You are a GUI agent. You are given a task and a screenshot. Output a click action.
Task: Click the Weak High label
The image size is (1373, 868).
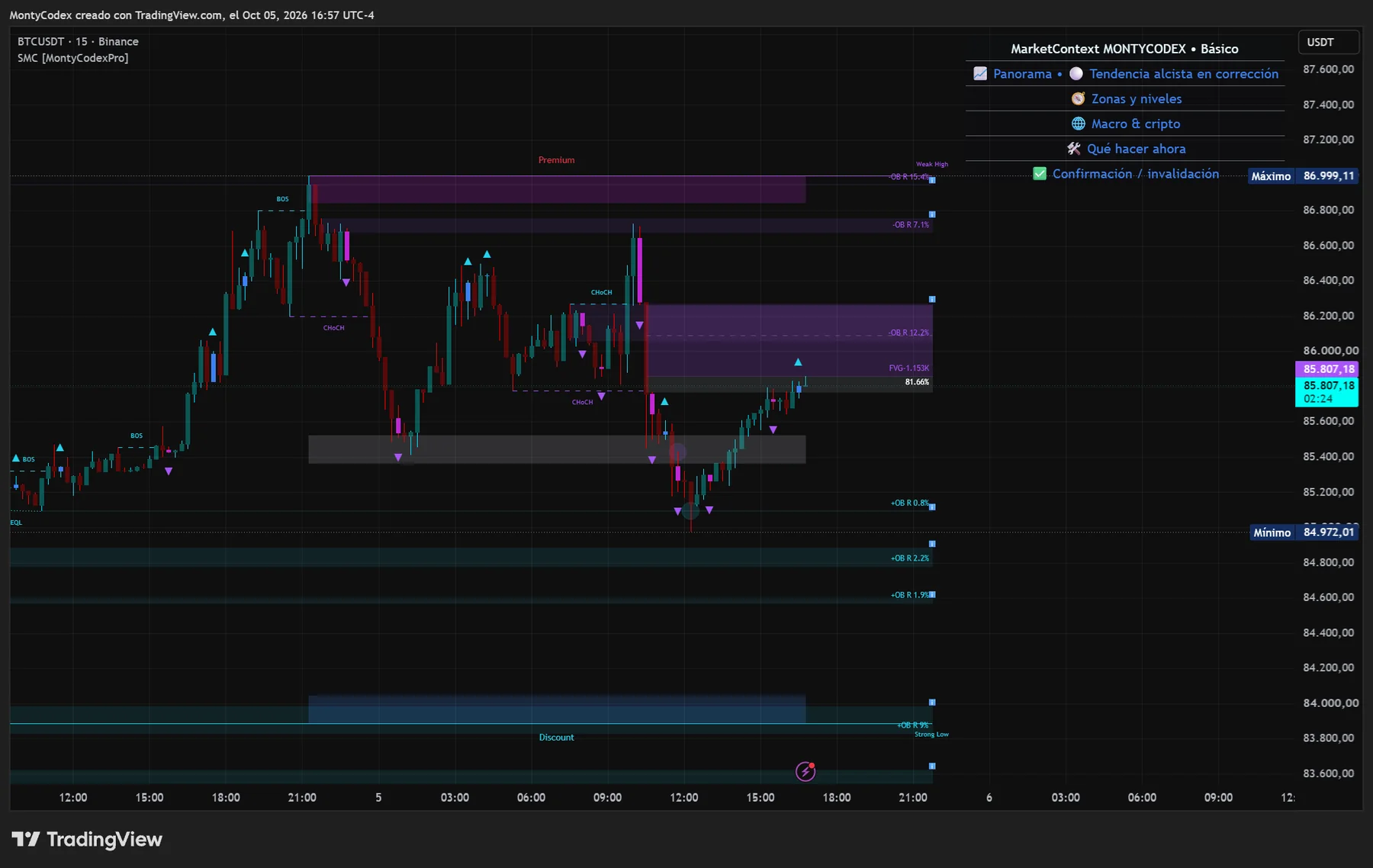932,164
